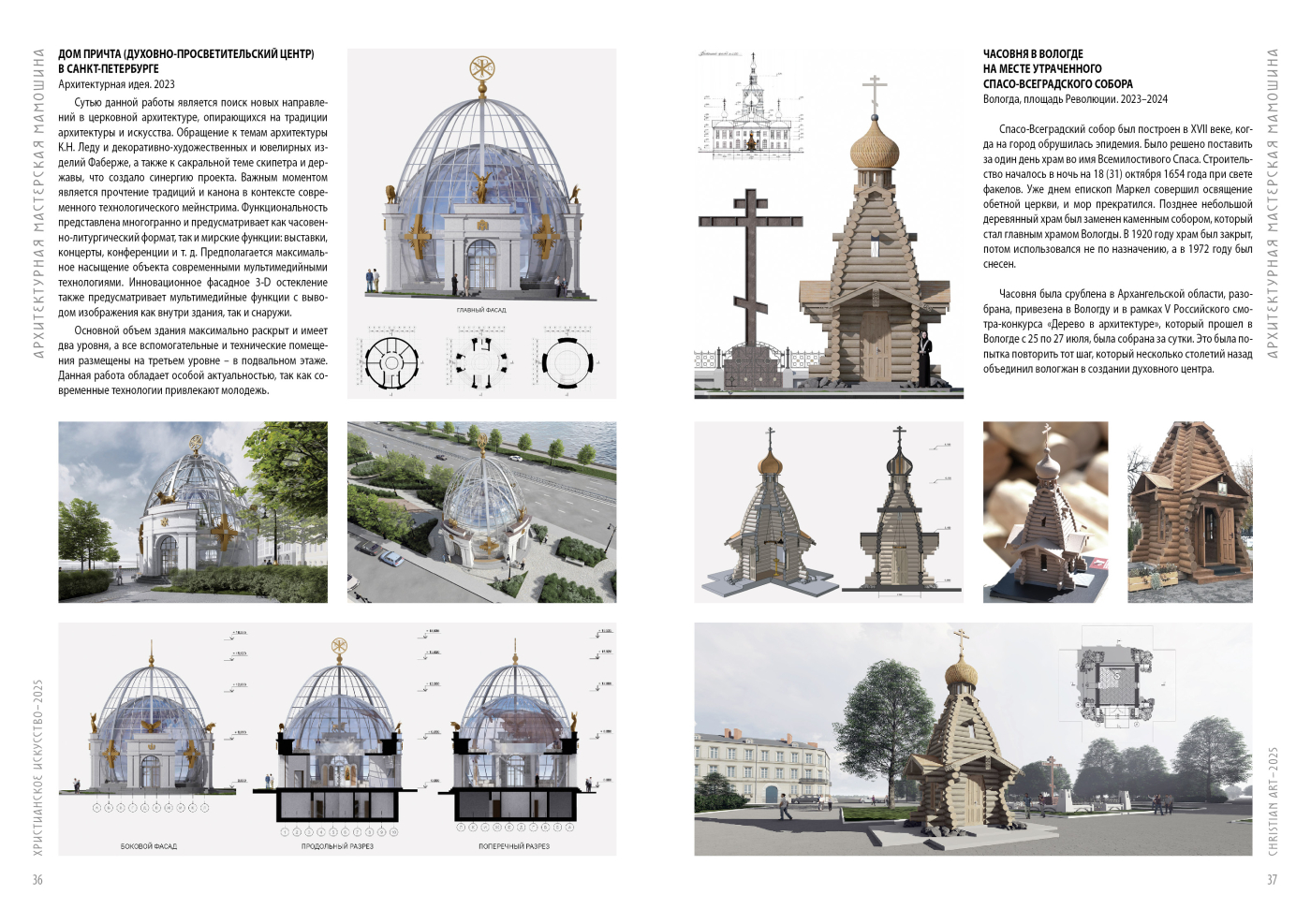Open the aerial view render of the dome
Screen dimensions: 1311x924
click(481, 512)
